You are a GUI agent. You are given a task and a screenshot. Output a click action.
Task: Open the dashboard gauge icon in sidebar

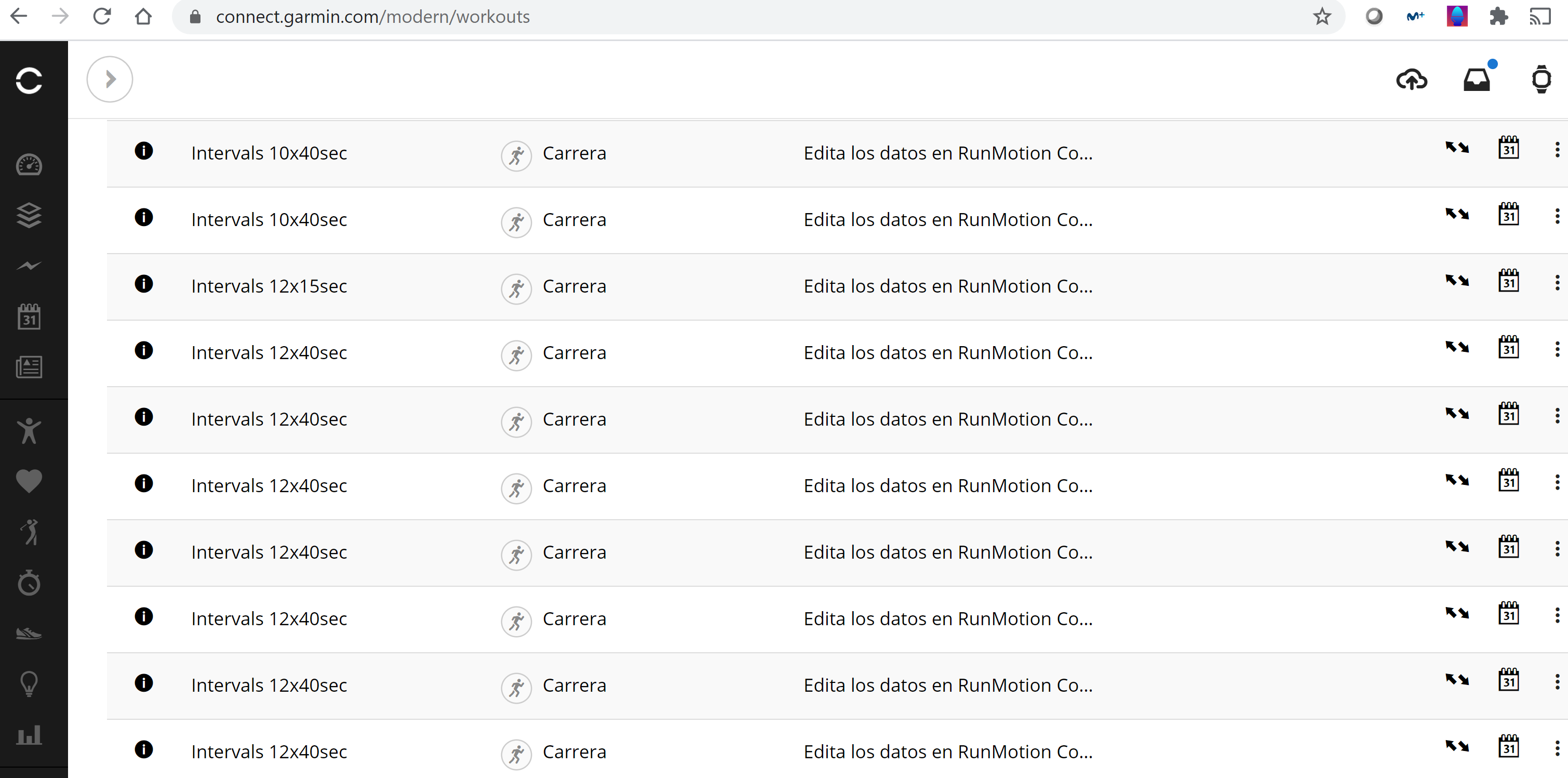click(29, 165)
